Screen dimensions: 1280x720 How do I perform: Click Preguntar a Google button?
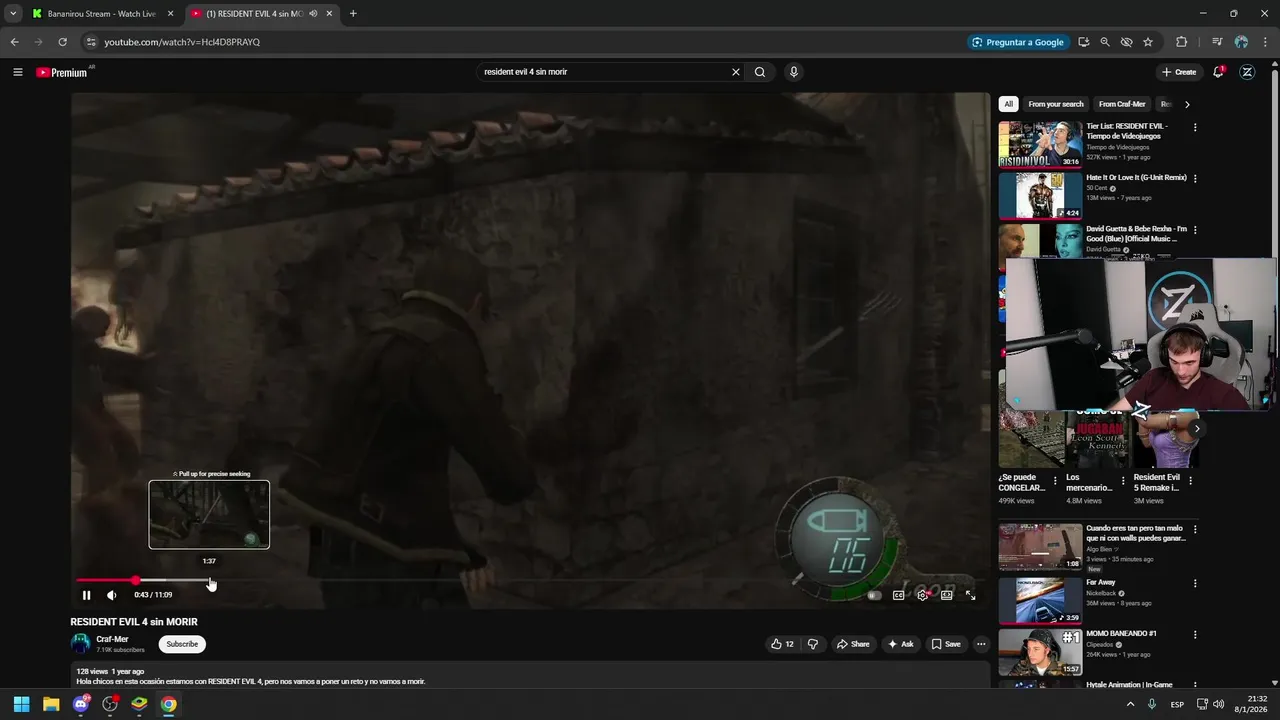[x=1018, y=42]
